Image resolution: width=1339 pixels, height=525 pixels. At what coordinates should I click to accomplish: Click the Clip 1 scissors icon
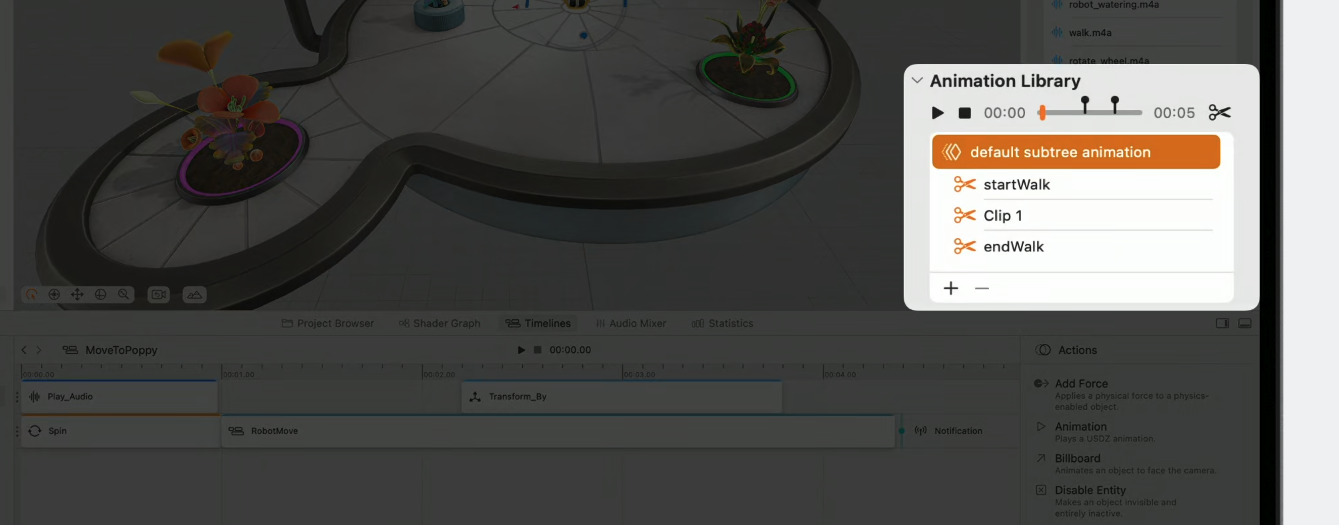click(x=964, y=215)
